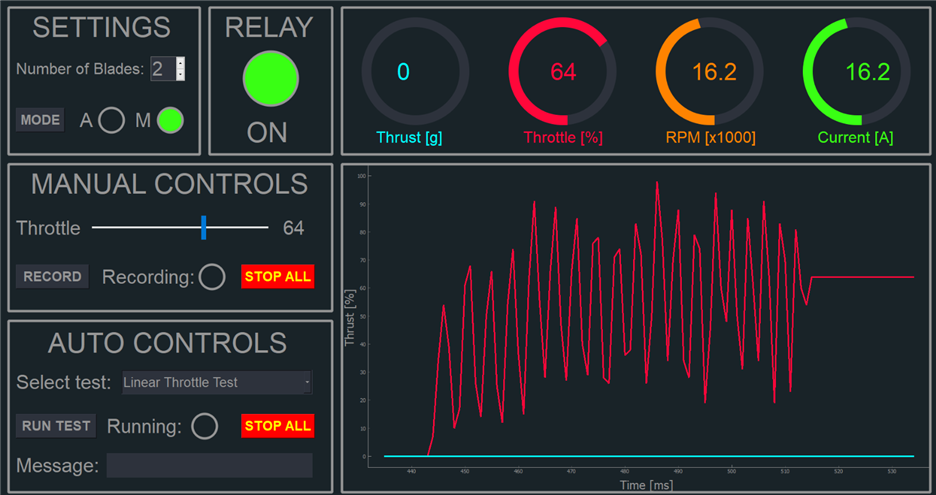Click the SETTINGS panel title
The width and height of the screenshot is (936, 495).
pyautogui.click(x=101, y=27)
